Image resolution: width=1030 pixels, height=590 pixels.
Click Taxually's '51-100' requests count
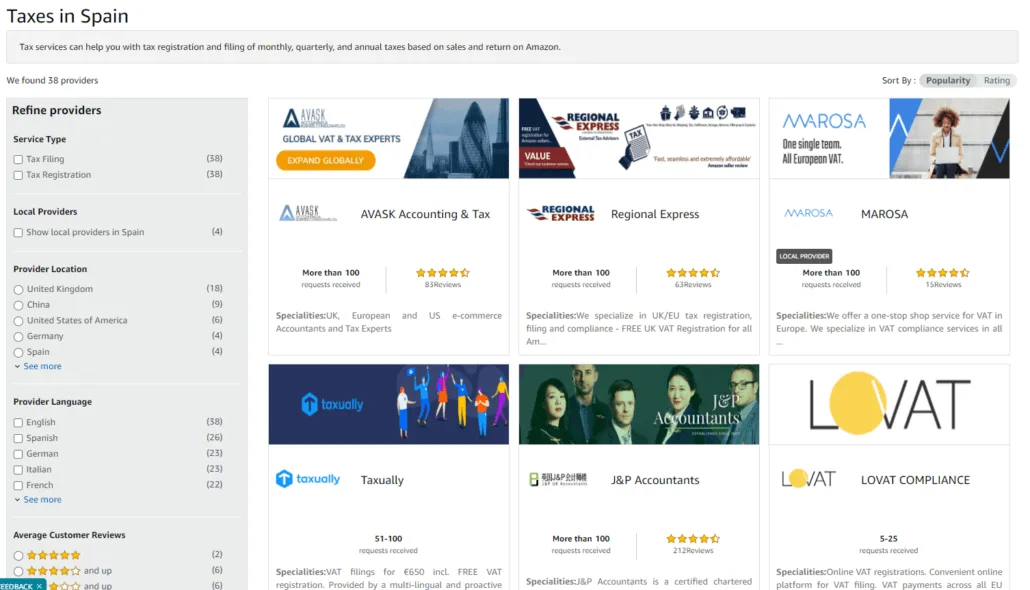coord(388,539)
